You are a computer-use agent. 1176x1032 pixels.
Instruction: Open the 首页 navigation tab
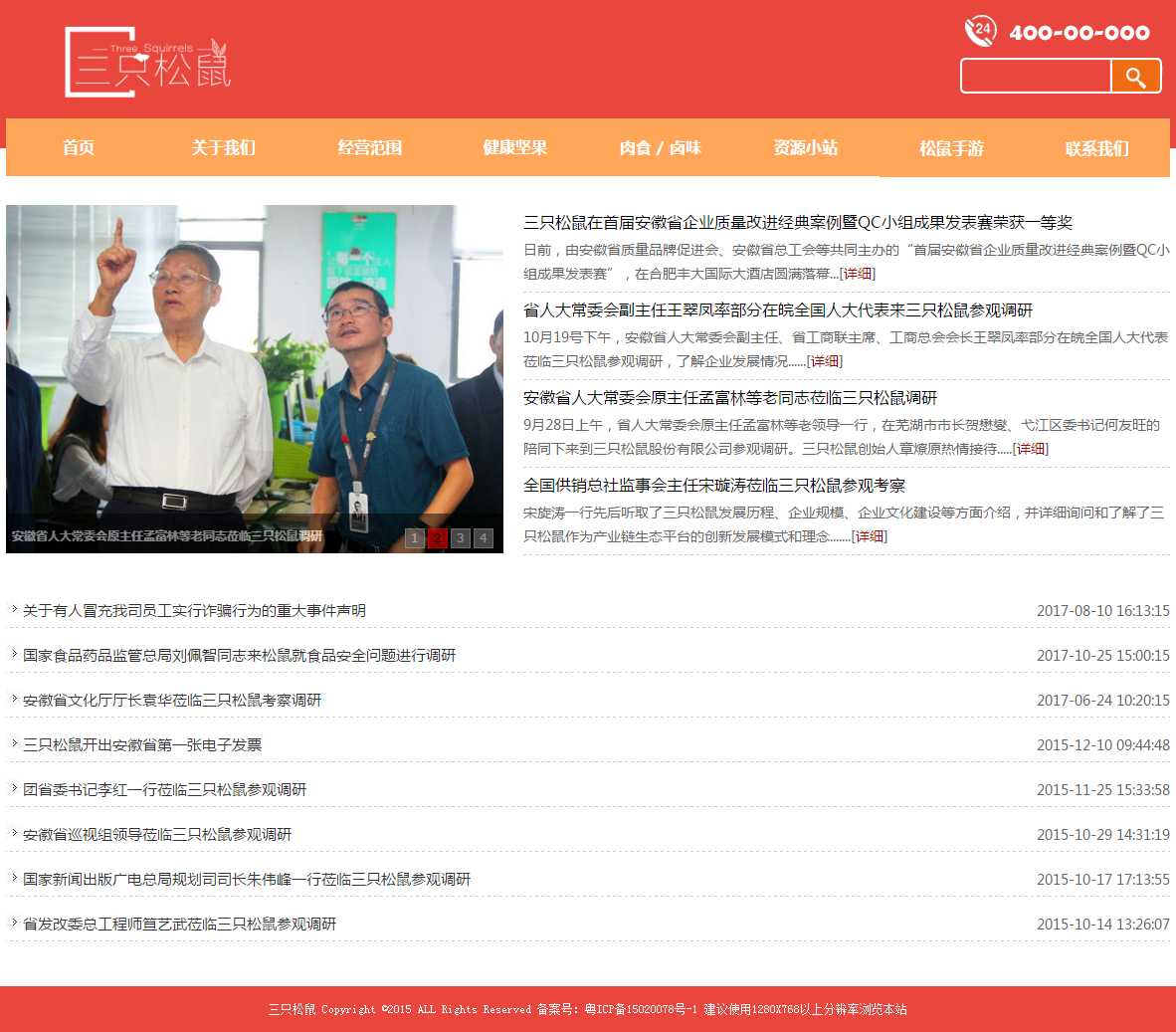coord(79,147)
